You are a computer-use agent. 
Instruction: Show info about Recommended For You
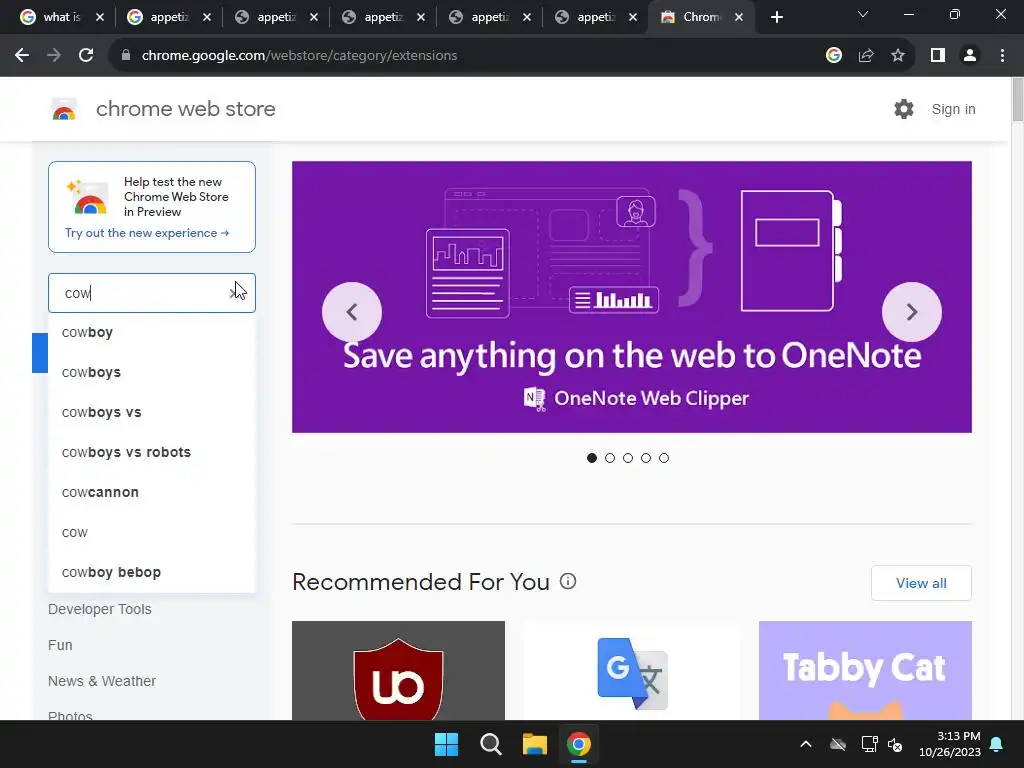(x=568, y=581)
